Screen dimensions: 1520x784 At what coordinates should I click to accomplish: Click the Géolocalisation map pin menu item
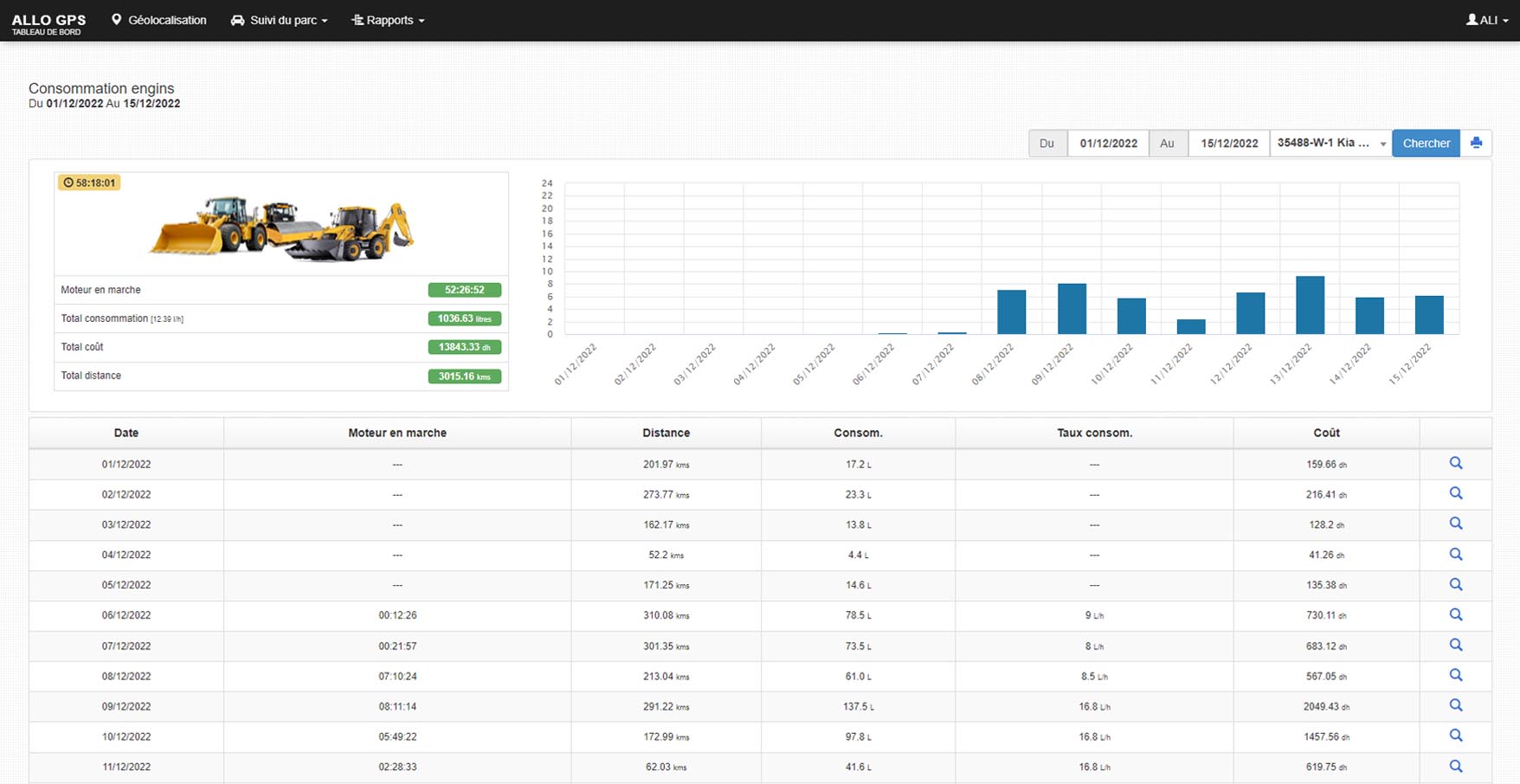point(159,20)
